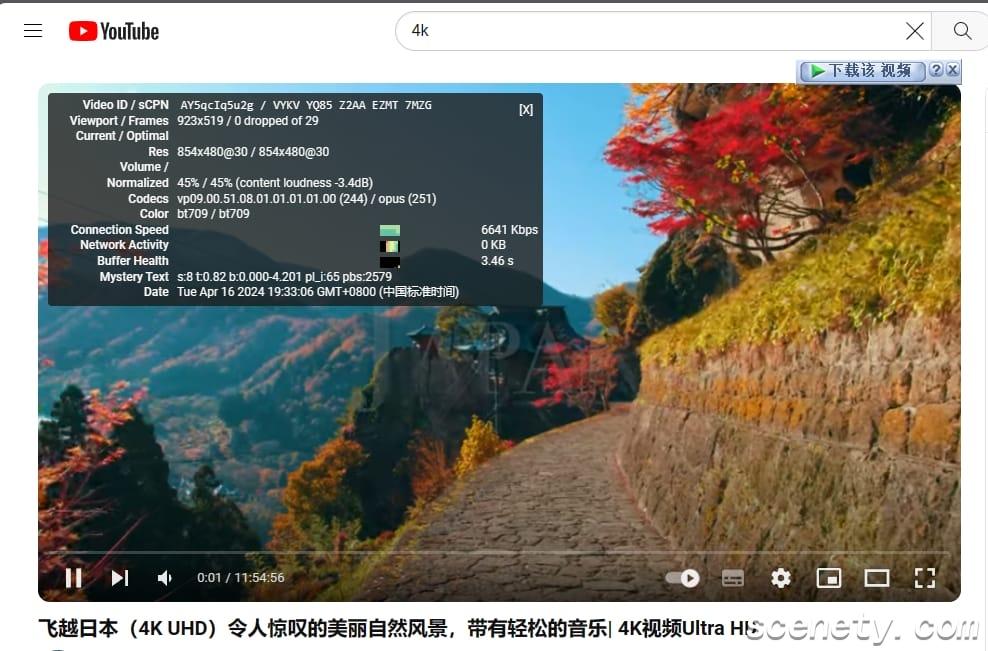This screenshot has height=651, width=988.
Task: Select the Video ID value AY5qcIq5u2g
Action: tap(217, 105)
